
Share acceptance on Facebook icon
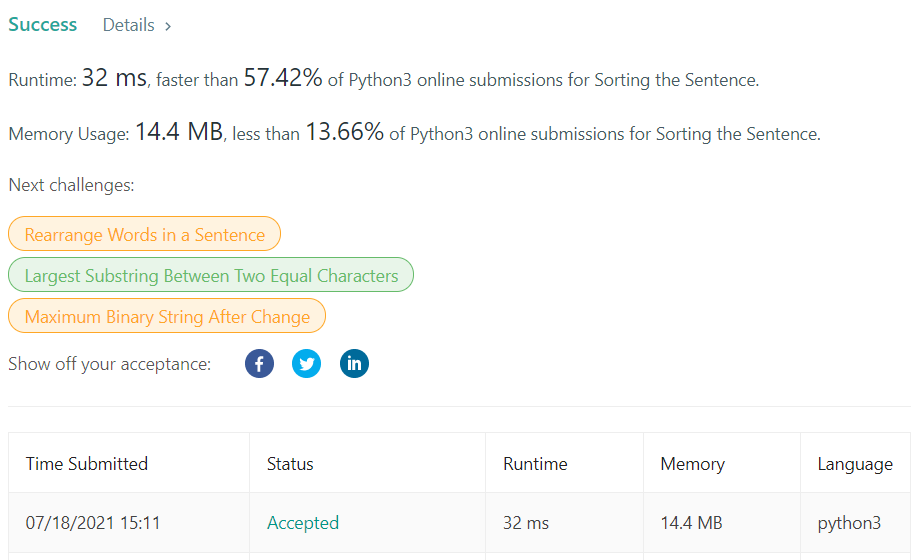(x=259, y=363)
